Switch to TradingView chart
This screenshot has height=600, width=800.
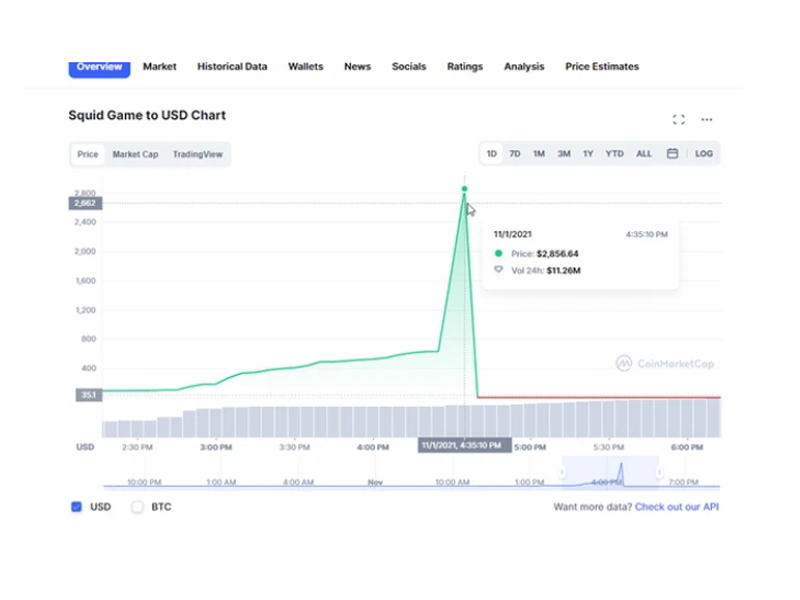pyautogui.click(x=197, y=154)
